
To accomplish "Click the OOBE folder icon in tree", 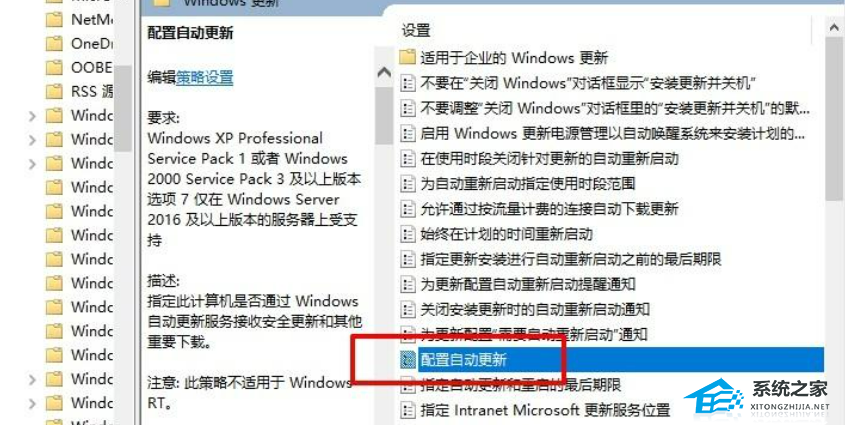I will coord(54,67).
